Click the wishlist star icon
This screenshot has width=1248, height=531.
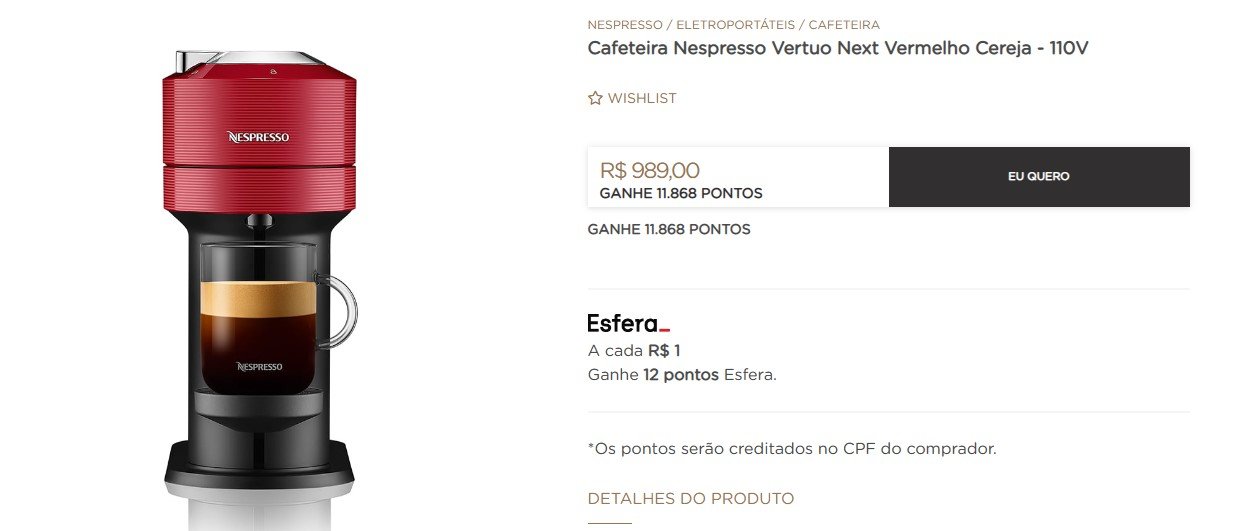[x=595, y=98]
